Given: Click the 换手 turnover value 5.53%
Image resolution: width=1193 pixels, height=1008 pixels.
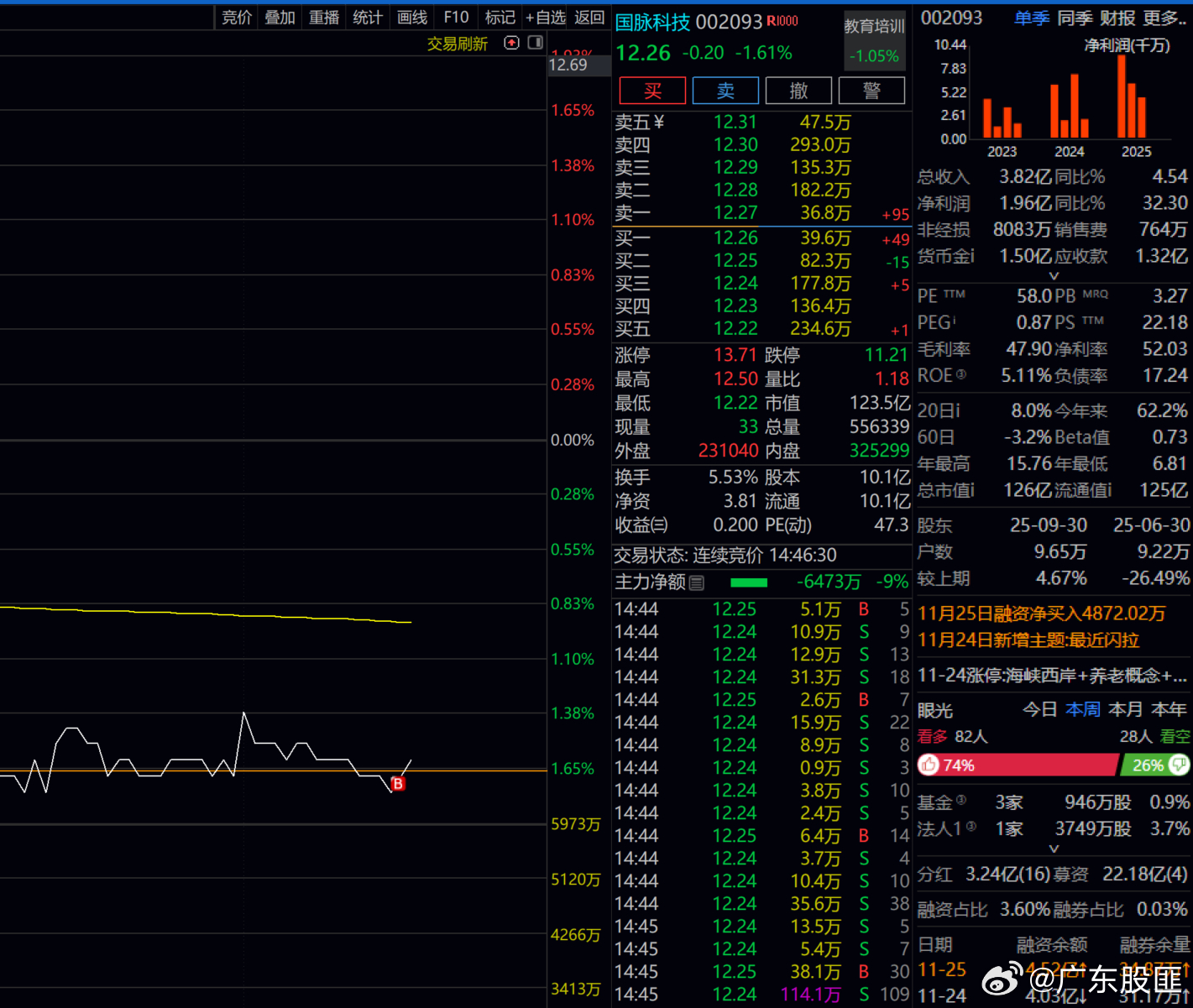Looking at the screenshot, I should click(733, 478).
